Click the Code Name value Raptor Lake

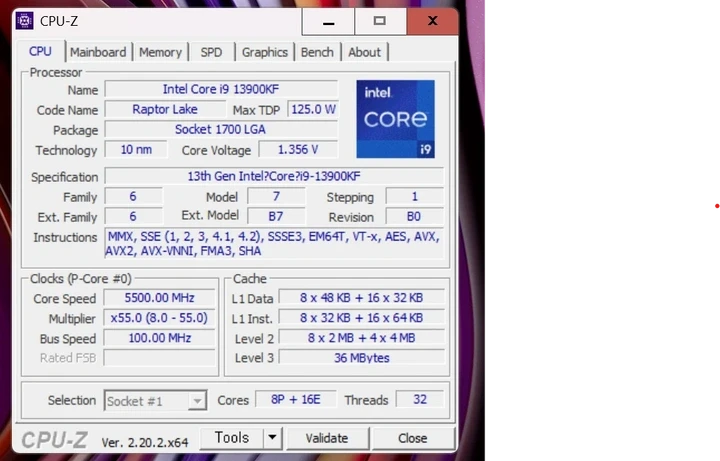(x=165, y=109)
